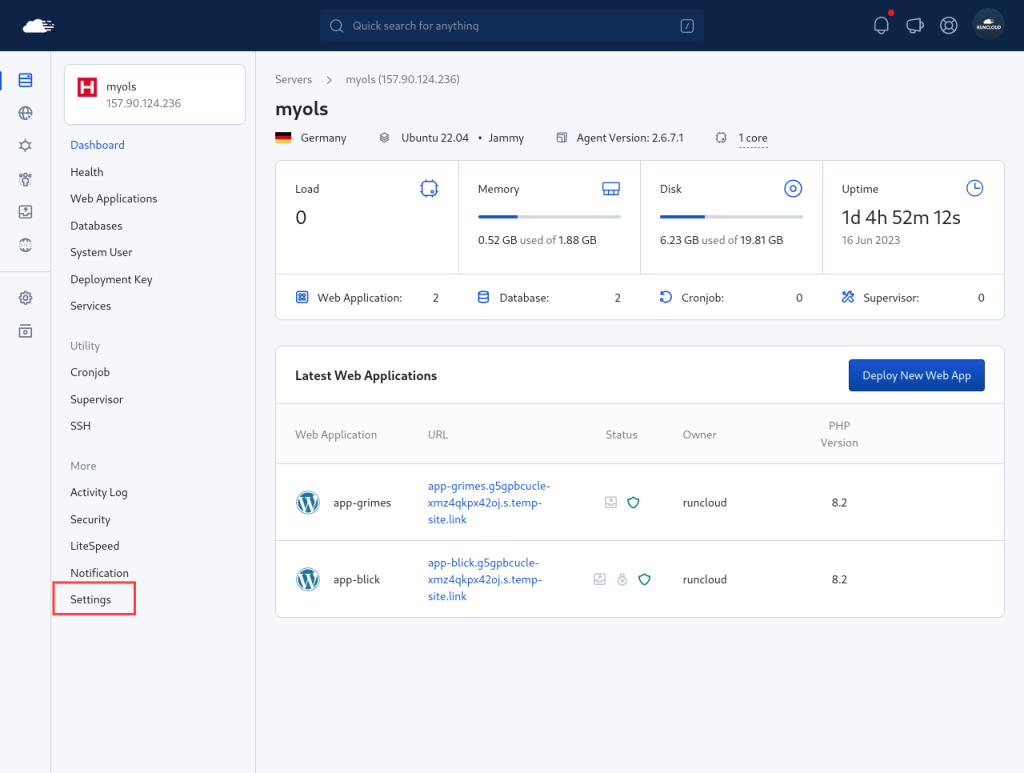Open the gear settings icon in the left rail
This screenshot has width=1024, height=773.
(x=25, y=298)
